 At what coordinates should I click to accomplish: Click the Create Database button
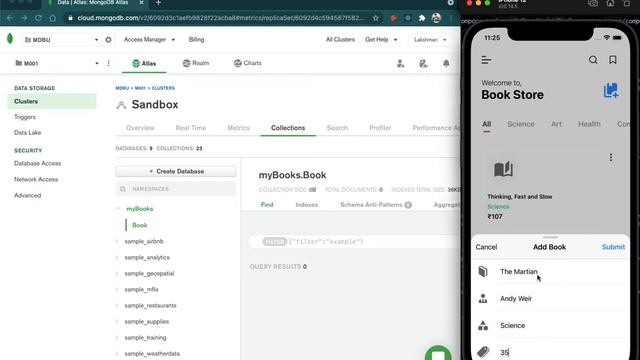click(176, 171)
